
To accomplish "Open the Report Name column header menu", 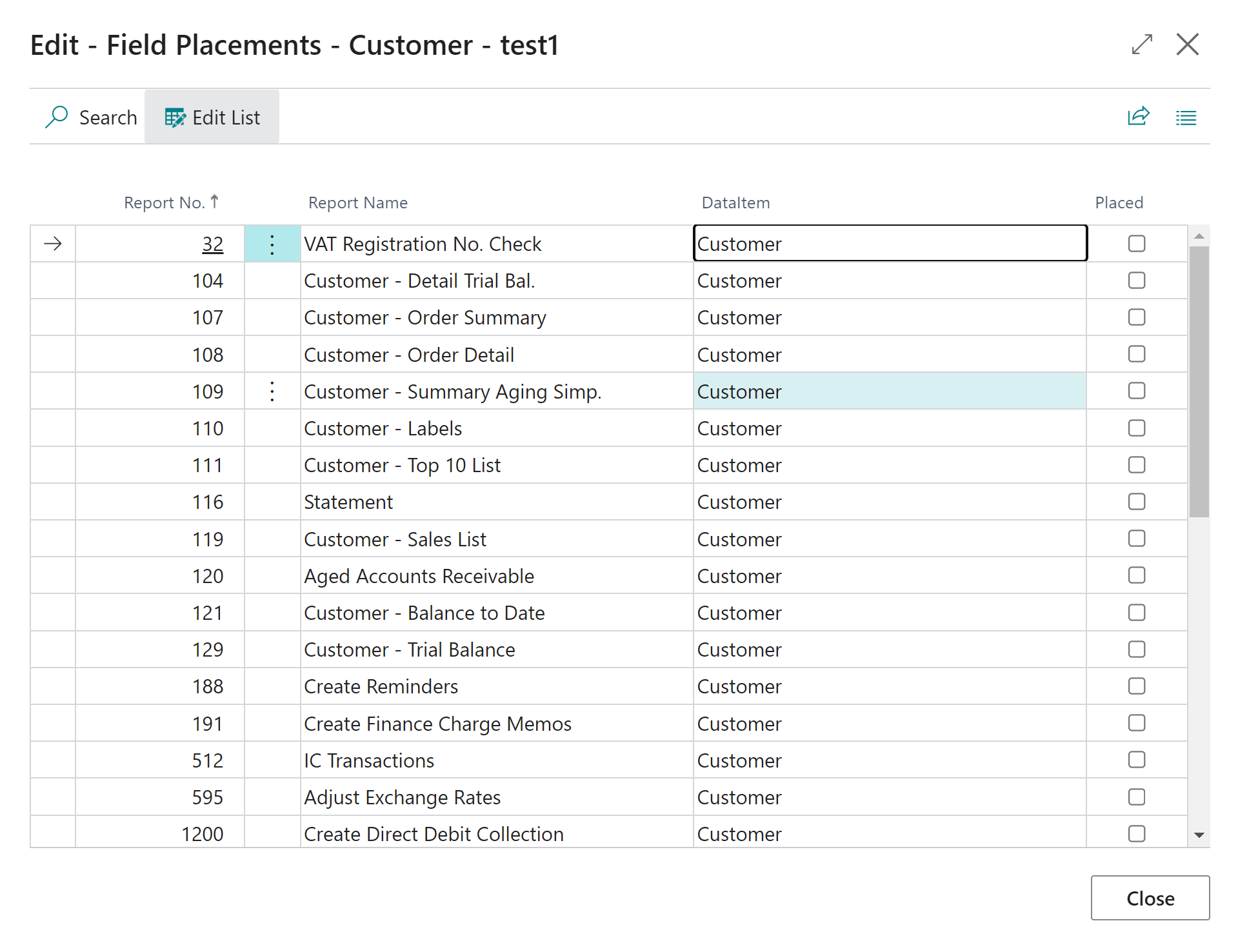I will (x=357, y=202).
